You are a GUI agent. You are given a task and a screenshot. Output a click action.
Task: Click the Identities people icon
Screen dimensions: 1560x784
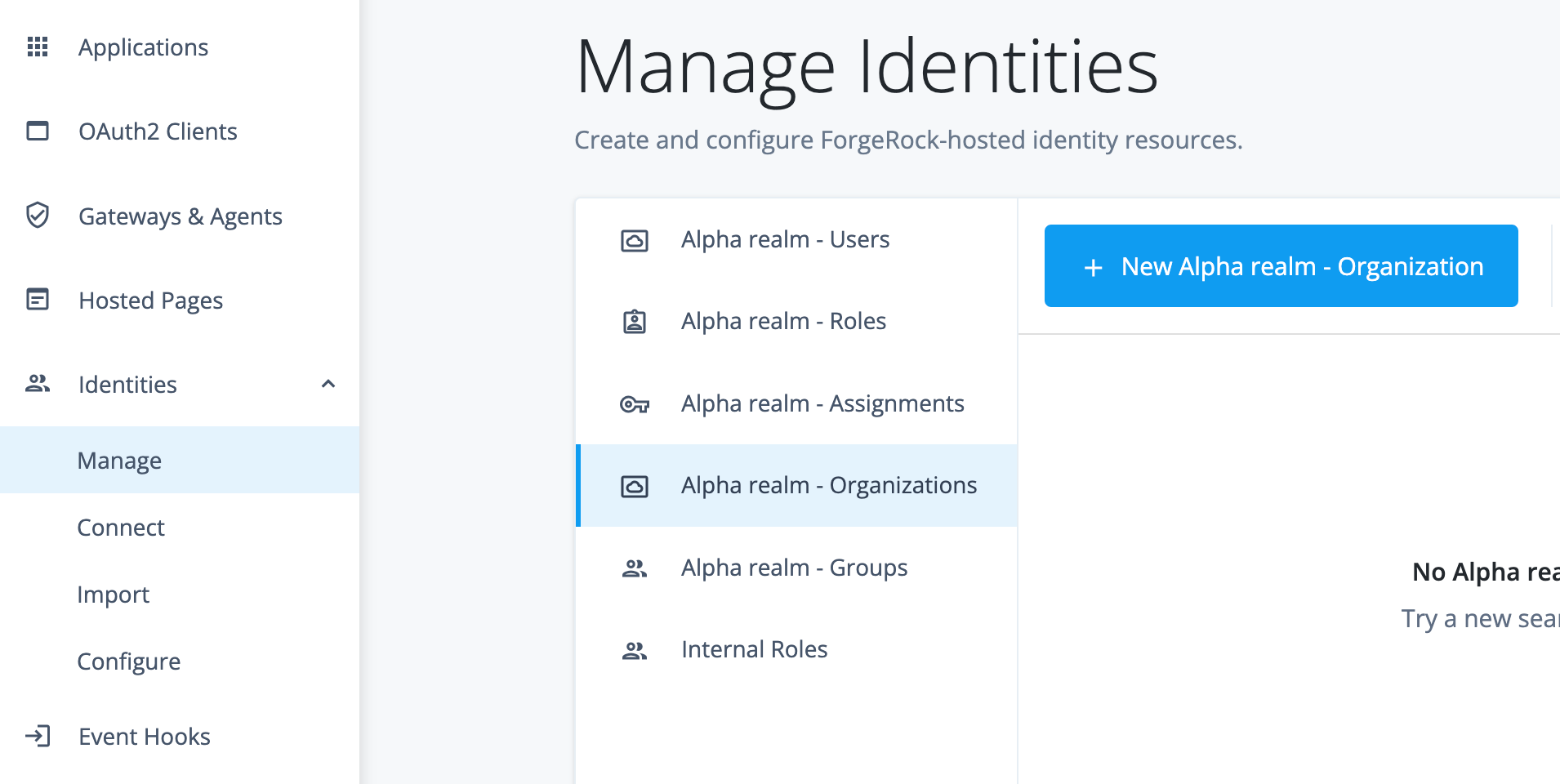[38, 383]
